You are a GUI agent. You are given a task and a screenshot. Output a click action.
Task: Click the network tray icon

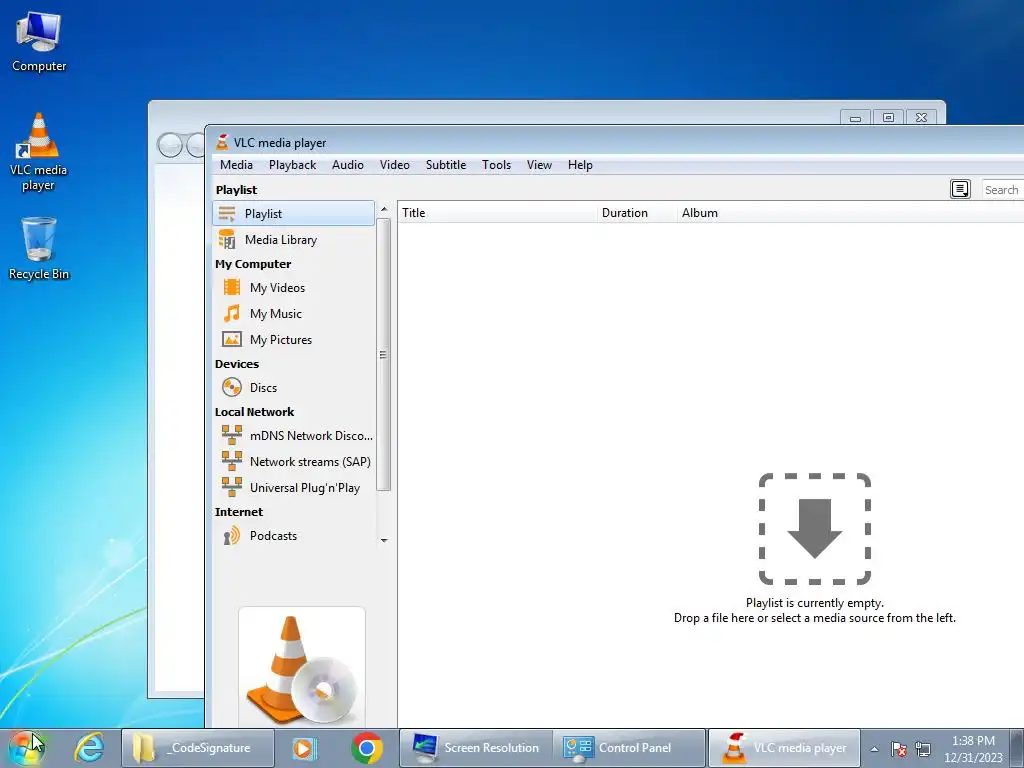click(923, 749)
